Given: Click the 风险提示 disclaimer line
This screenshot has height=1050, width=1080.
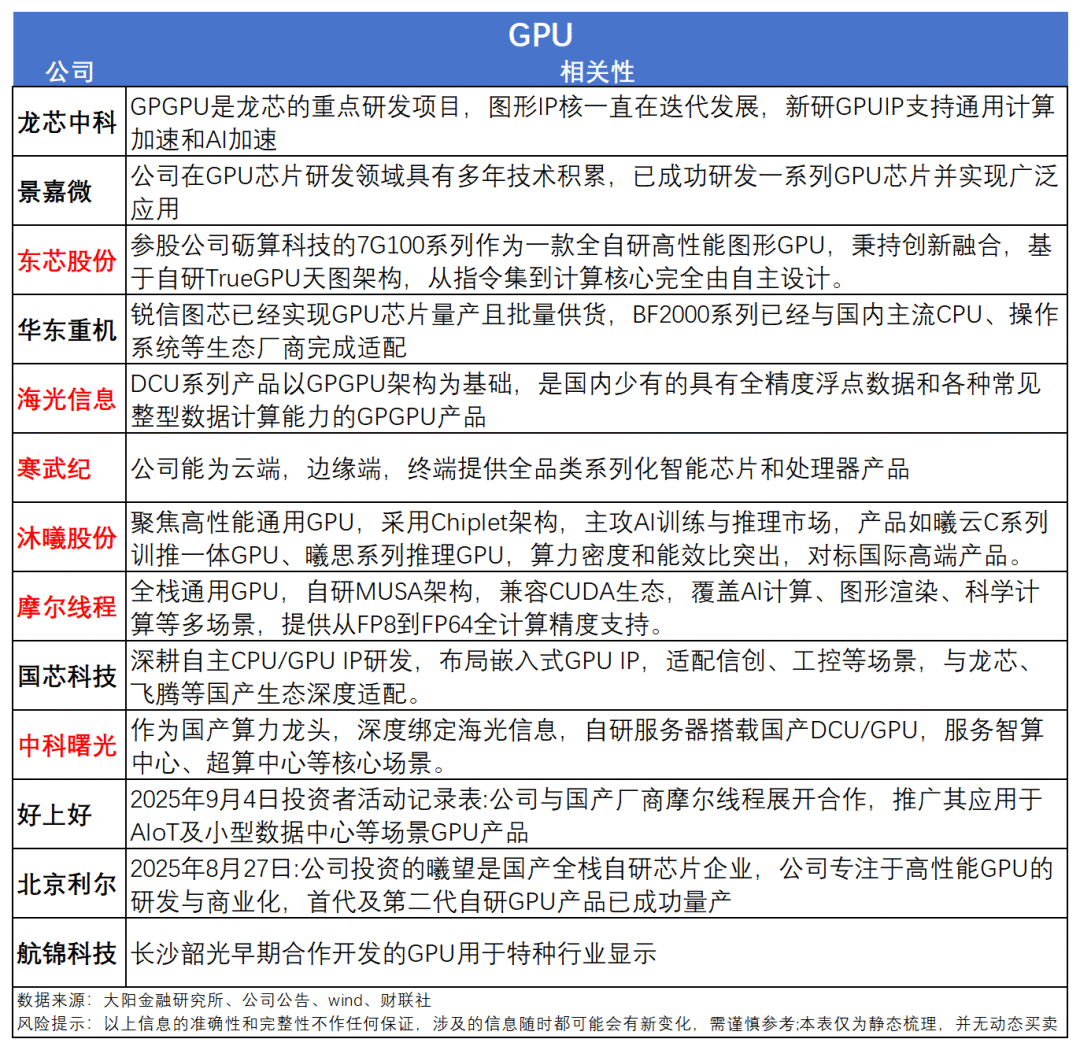Looking at the screenshot, I should [537, 1024].
